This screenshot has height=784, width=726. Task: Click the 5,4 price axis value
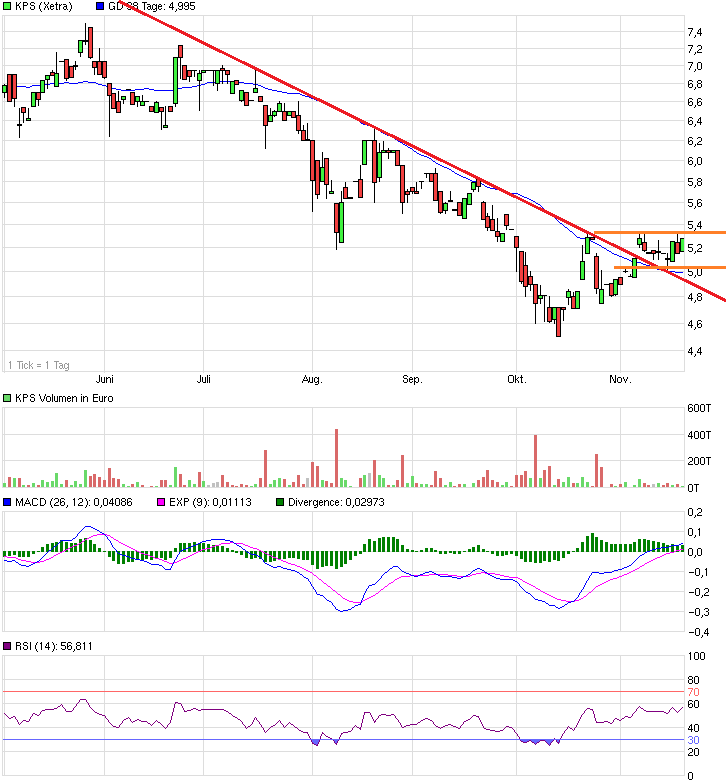pyautogui.click(x=694, y=225)
